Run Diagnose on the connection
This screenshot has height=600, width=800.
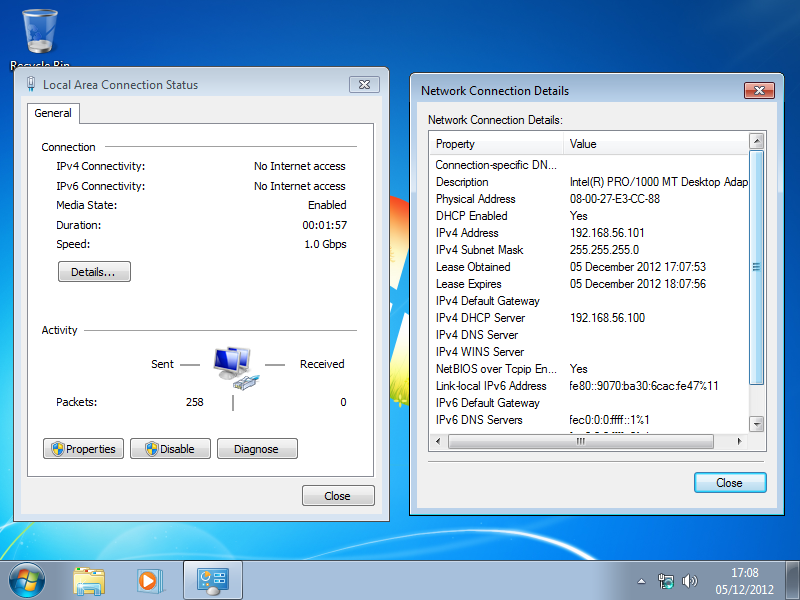257,449
